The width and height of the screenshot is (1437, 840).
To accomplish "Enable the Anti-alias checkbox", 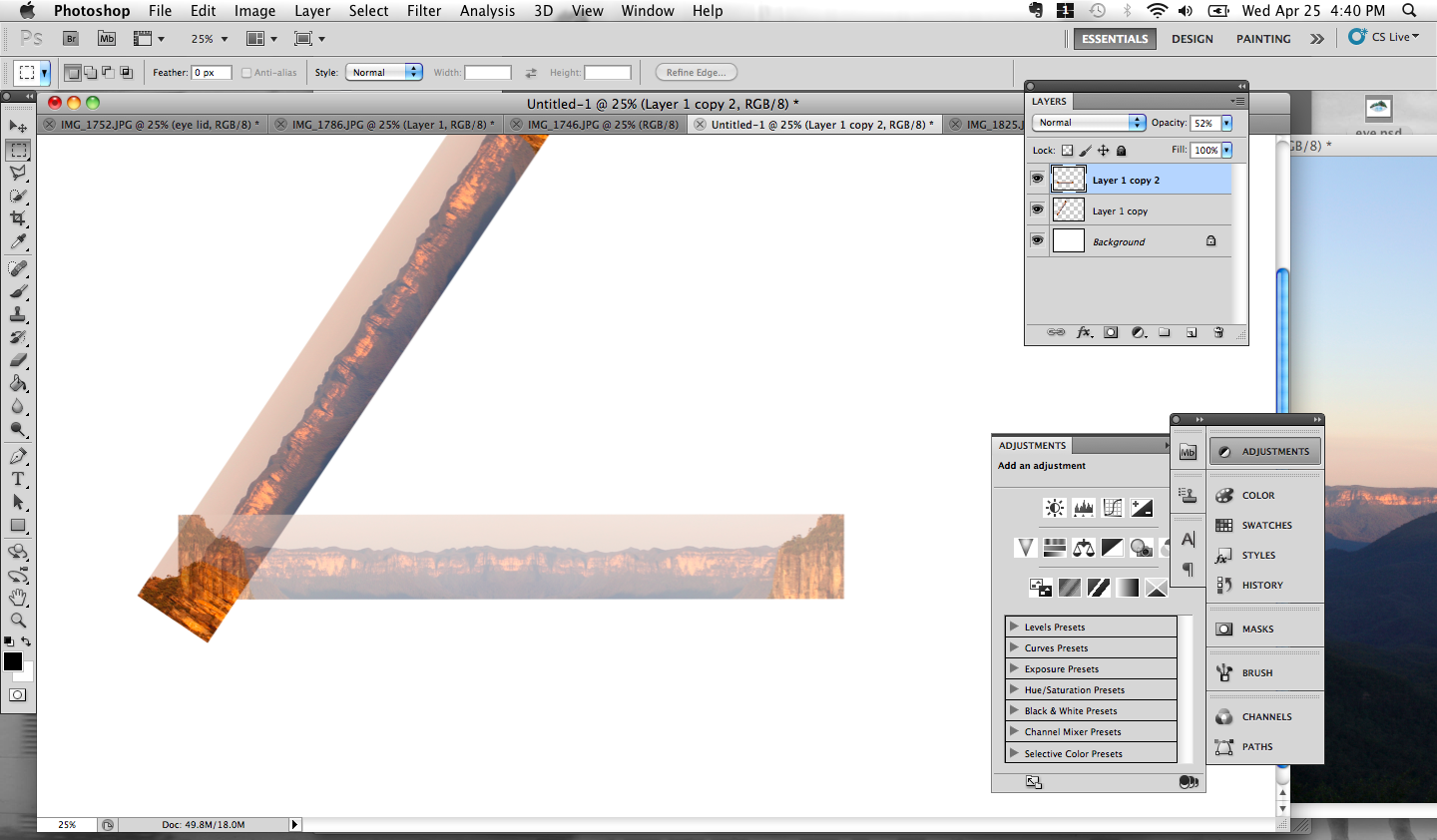I will [245, 72].
